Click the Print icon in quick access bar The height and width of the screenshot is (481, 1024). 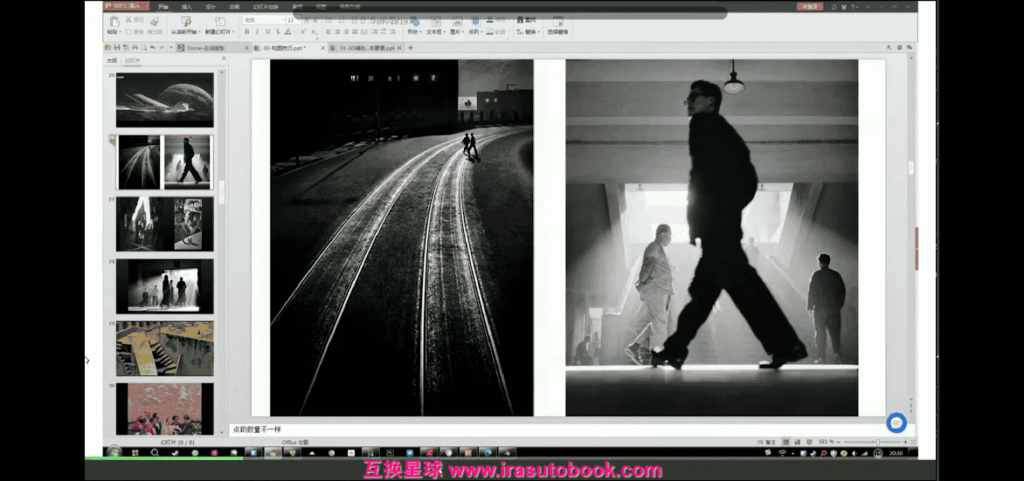(x=135, y=48)
